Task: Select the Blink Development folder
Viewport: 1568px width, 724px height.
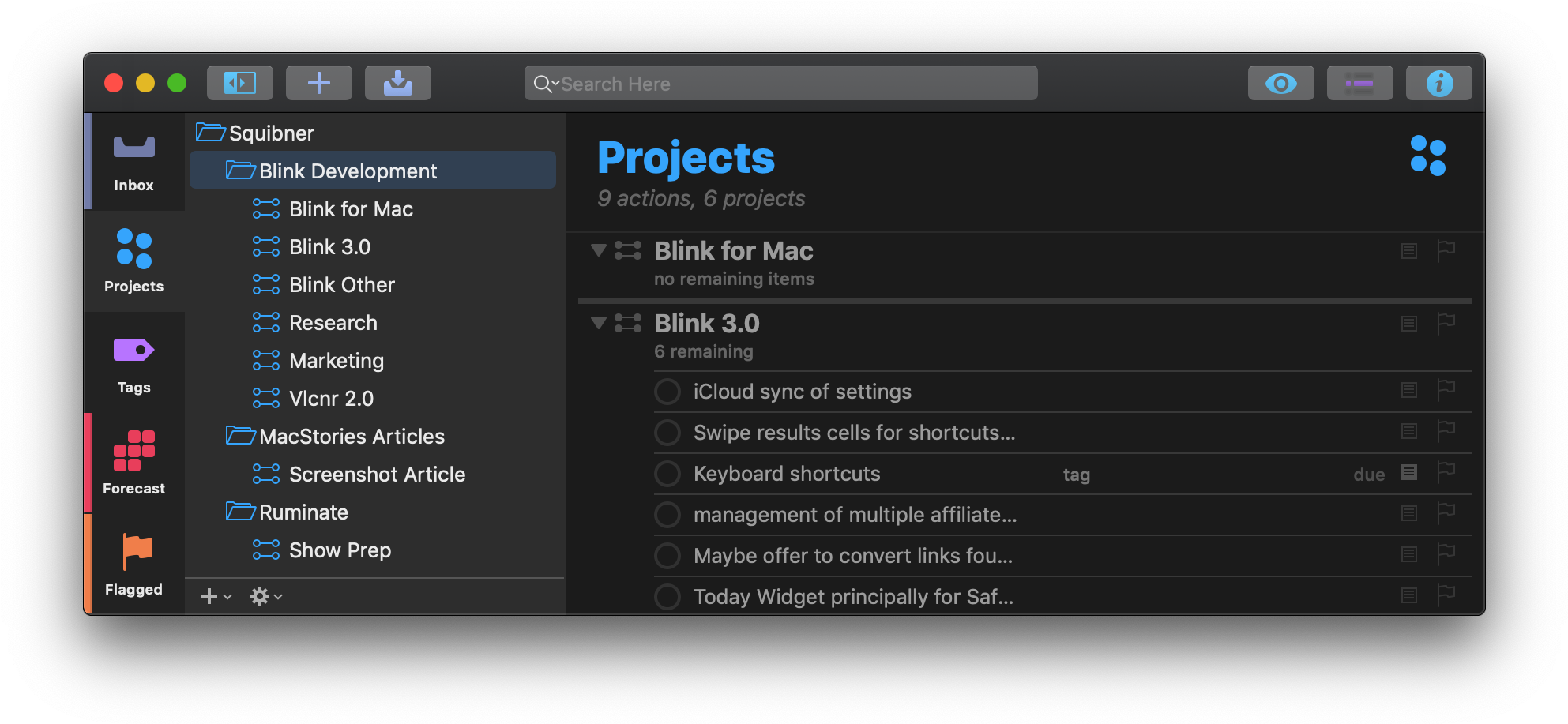Action: pyautogui.click(x=373, y=171)
